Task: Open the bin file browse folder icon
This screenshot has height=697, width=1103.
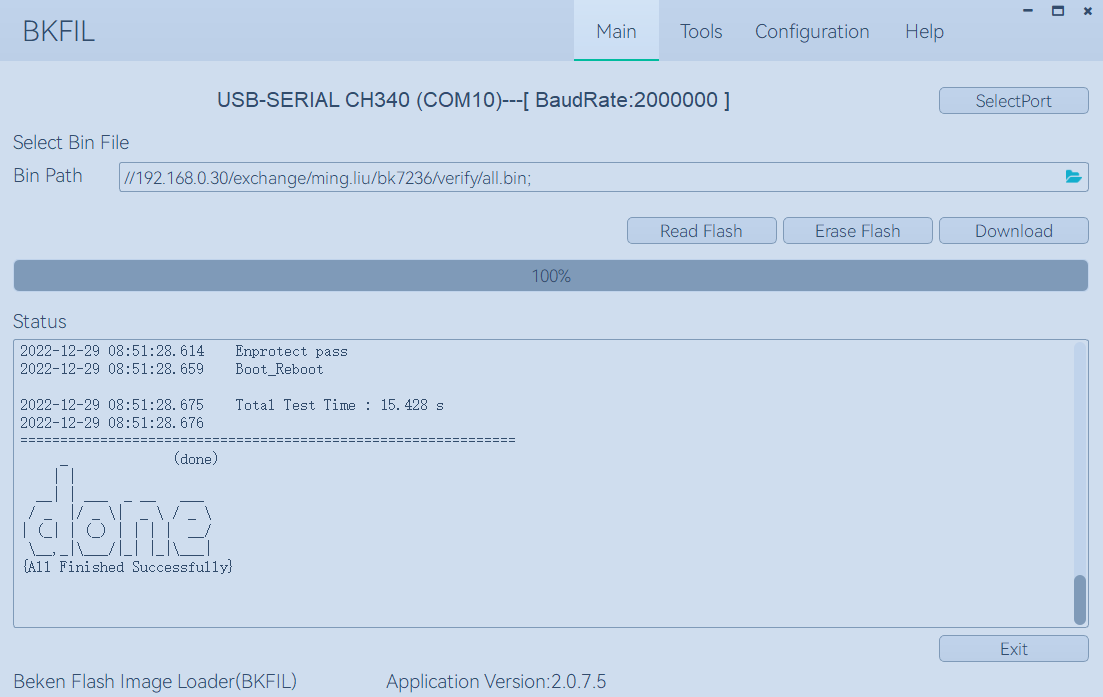Action: [x=1073, y=177]
